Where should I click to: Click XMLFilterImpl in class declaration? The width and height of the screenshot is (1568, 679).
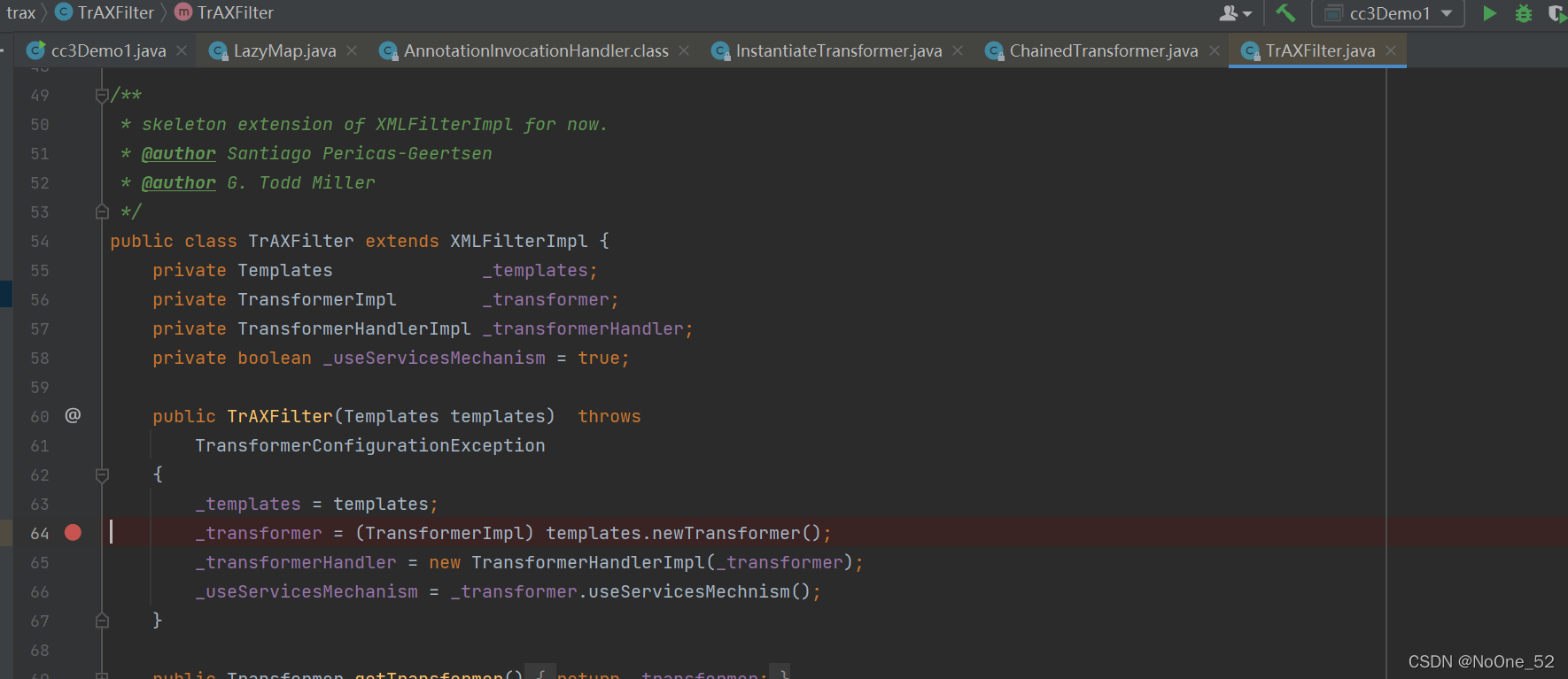click(x=518, y=241)
